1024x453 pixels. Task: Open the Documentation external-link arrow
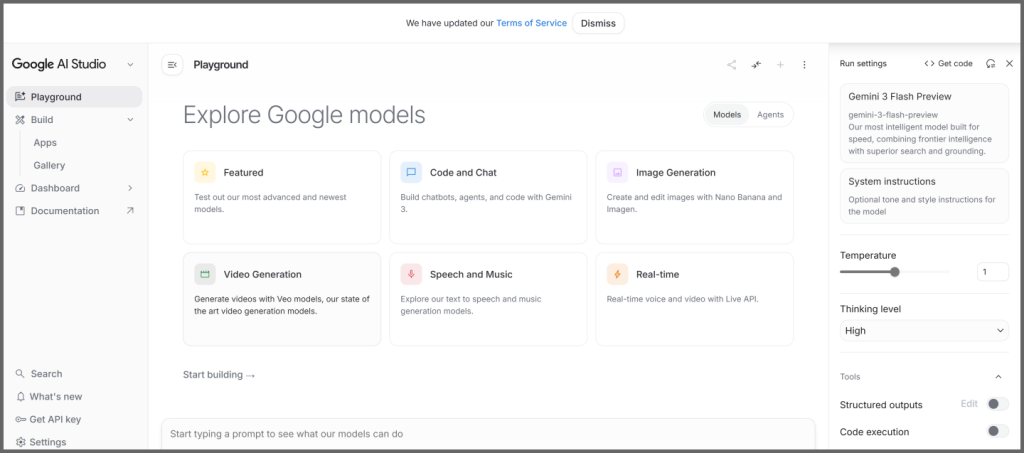tap(130, 210)
